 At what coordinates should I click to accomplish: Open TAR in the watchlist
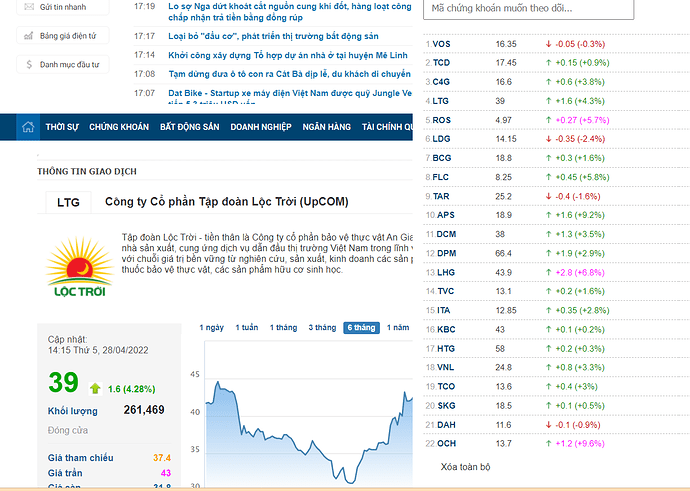[441, 196]
